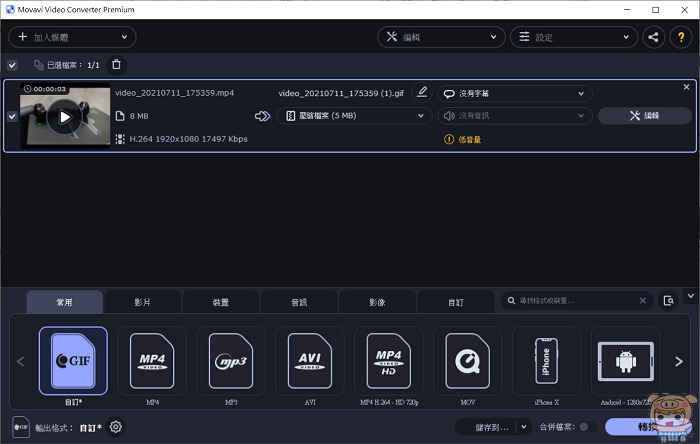
Task: Choose the iPhone X device preset
Action: 546,361
